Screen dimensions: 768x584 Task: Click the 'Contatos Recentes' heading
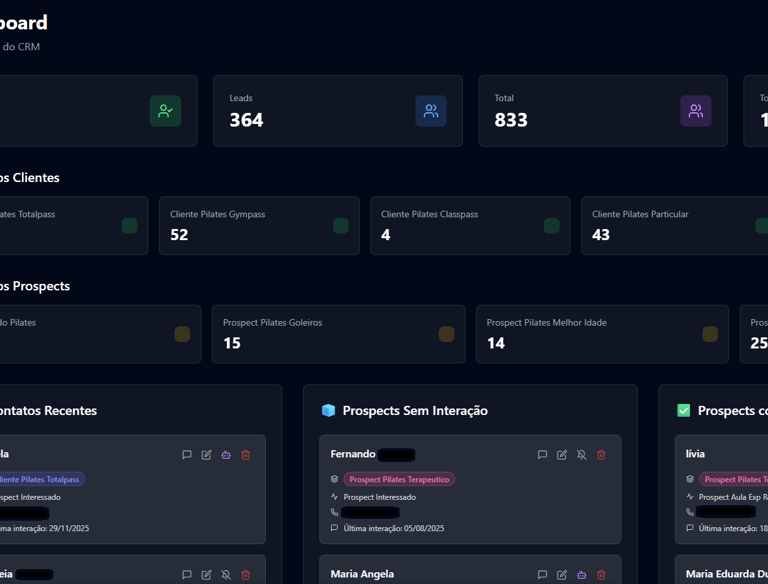point(48,411)
